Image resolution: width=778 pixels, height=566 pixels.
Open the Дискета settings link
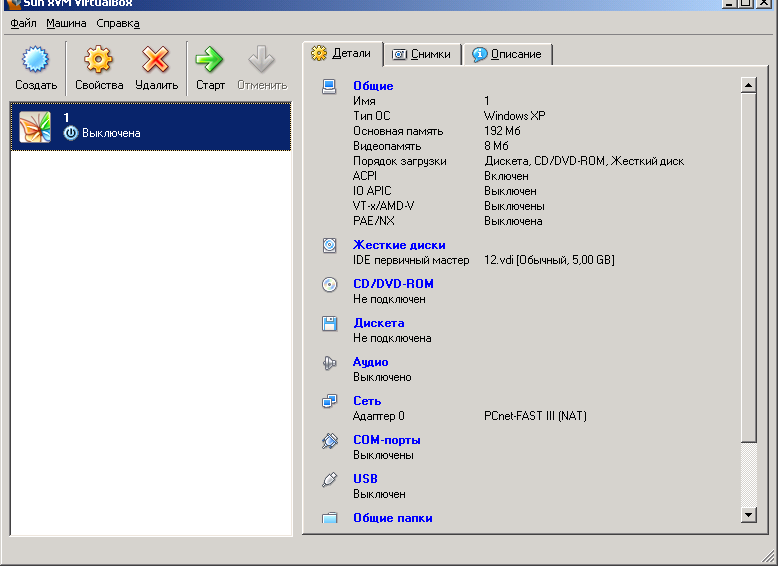(x=379, y=323)
